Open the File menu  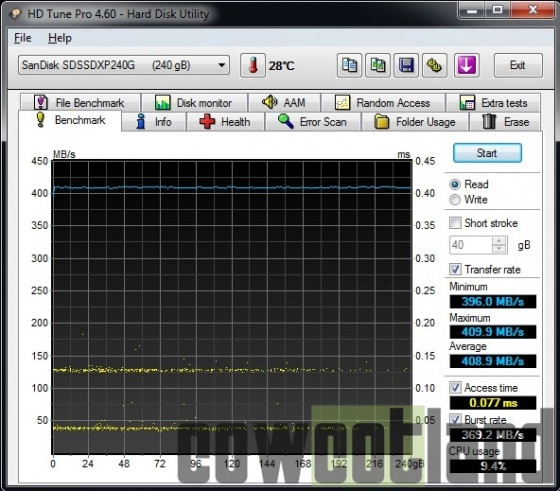(x=22, y=38)
